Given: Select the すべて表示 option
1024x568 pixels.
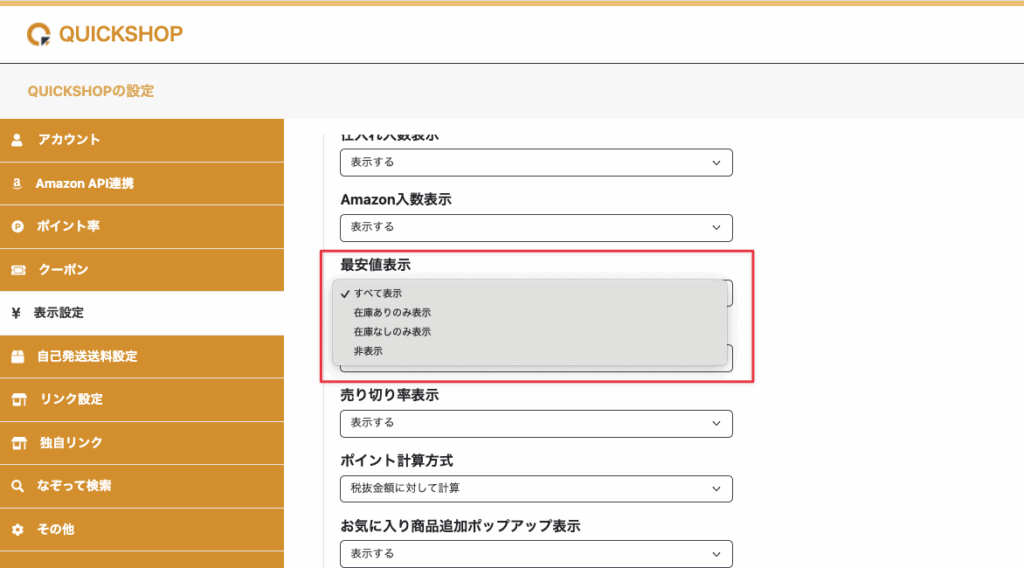Looking at the screenshot, I should 378,293.
